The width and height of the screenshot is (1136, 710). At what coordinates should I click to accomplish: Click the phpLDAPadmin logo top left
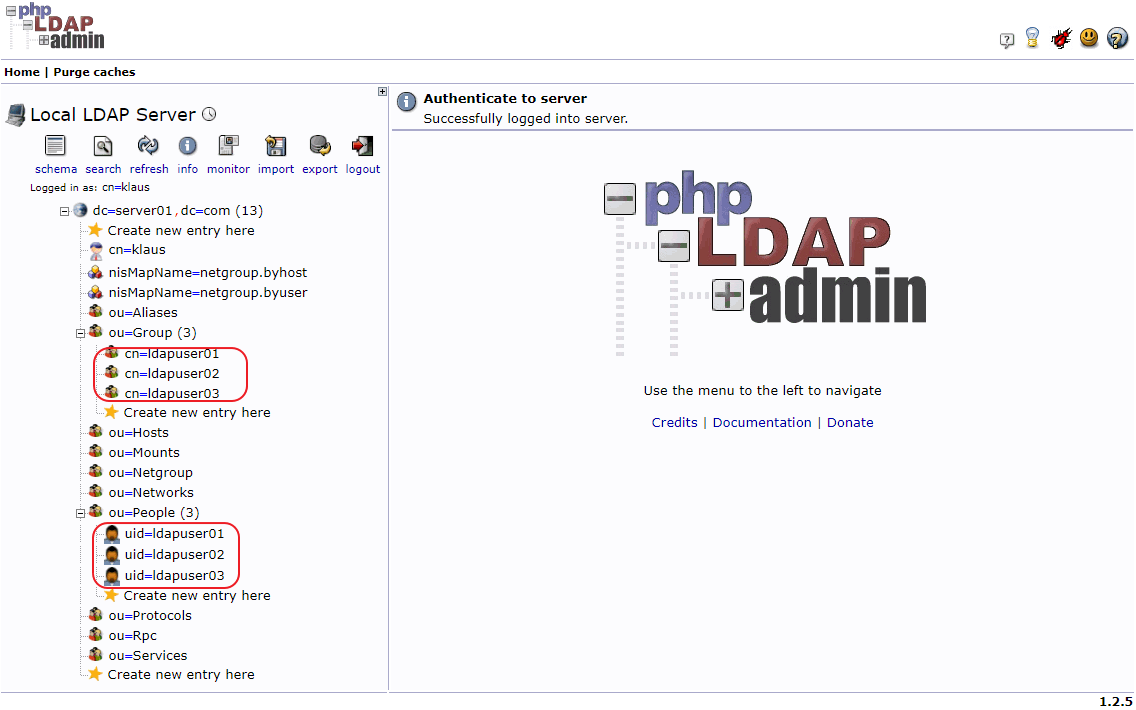(55, 26)
